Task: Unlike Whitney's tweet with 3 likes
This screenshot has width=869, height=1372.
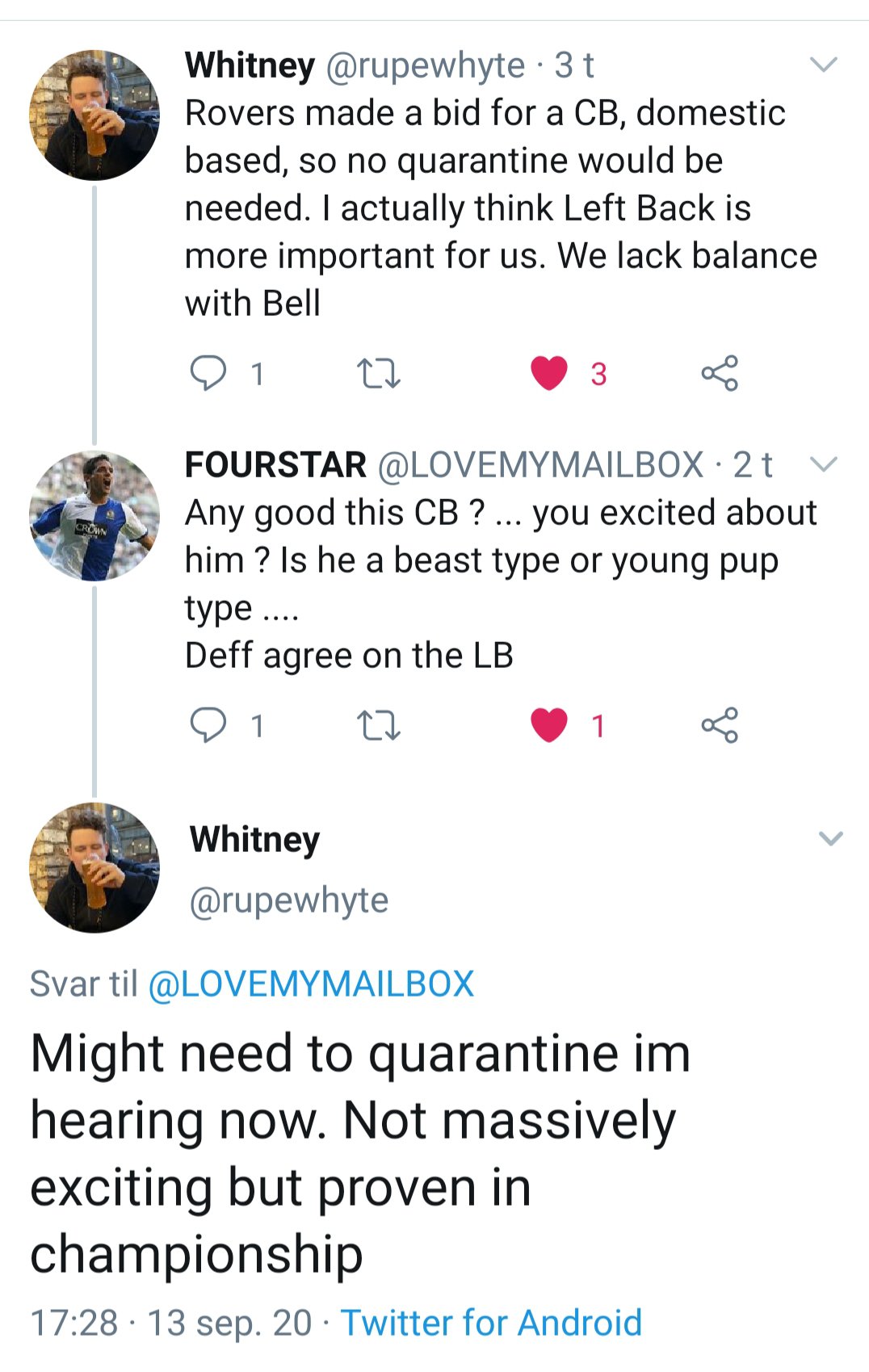Action: pyautogui.click(x=549, y=373)
